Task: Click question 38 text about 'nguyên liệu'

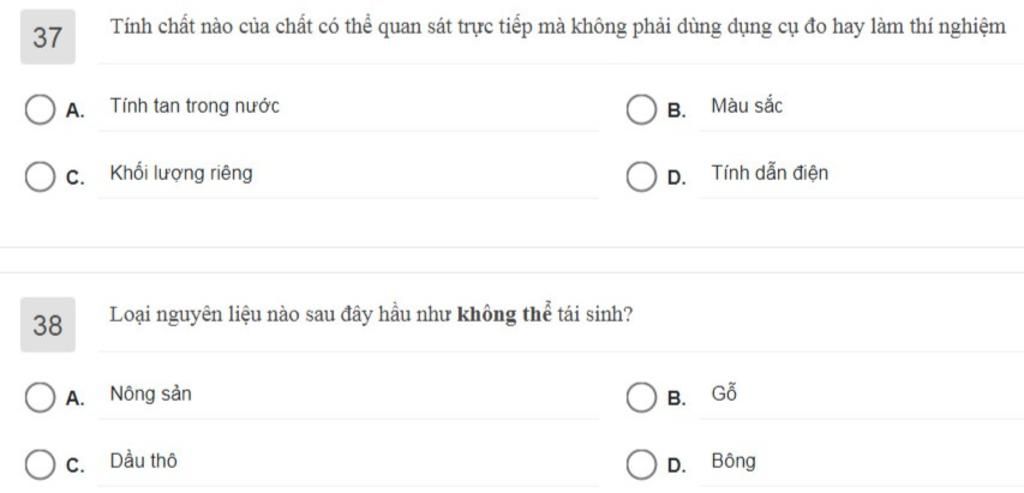Action: click(x=371, y=315)
